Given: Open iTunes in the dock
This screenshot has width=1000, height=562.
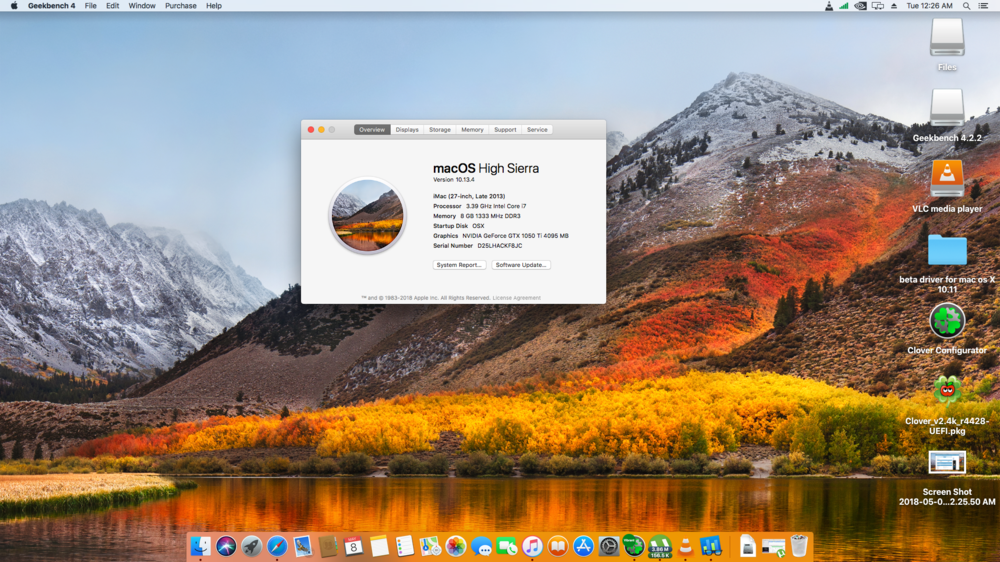Looking at the screenshot, I should [532, 546].
